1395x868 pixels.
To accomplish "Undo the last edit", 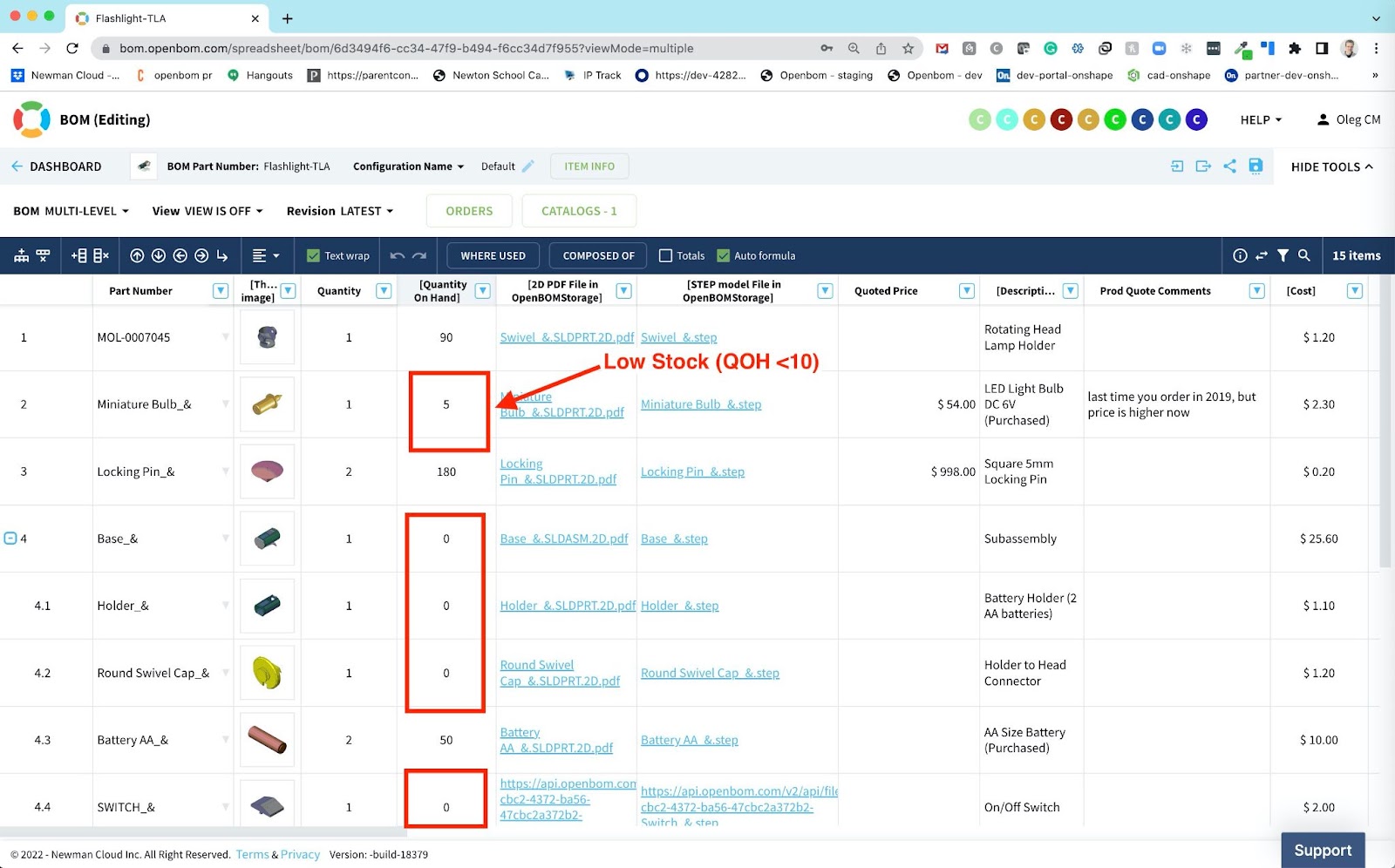I will (x=398, y=256).
